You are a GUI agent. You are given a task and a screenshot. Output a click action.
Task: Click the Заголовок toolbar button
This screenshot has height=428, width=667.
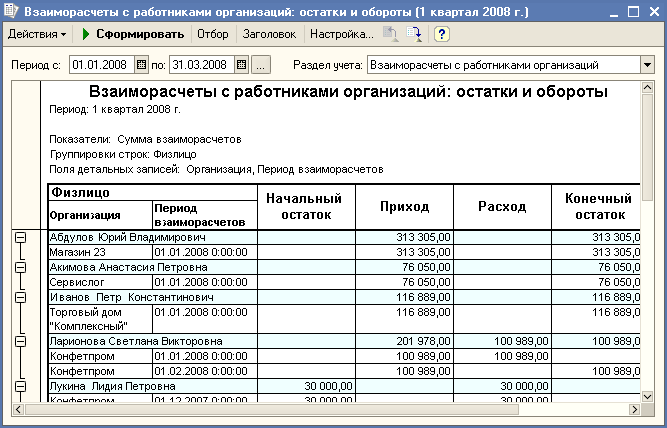click(x=268, y=34)
